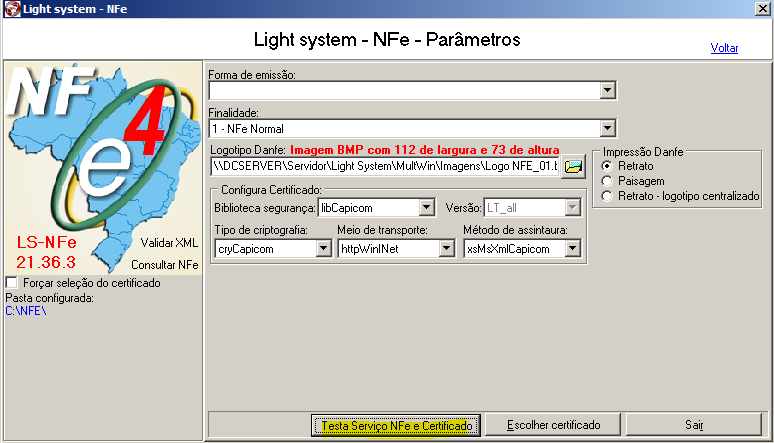Click the Validar XML link
The image size is (774, 443).
click(x=169, y=243)
